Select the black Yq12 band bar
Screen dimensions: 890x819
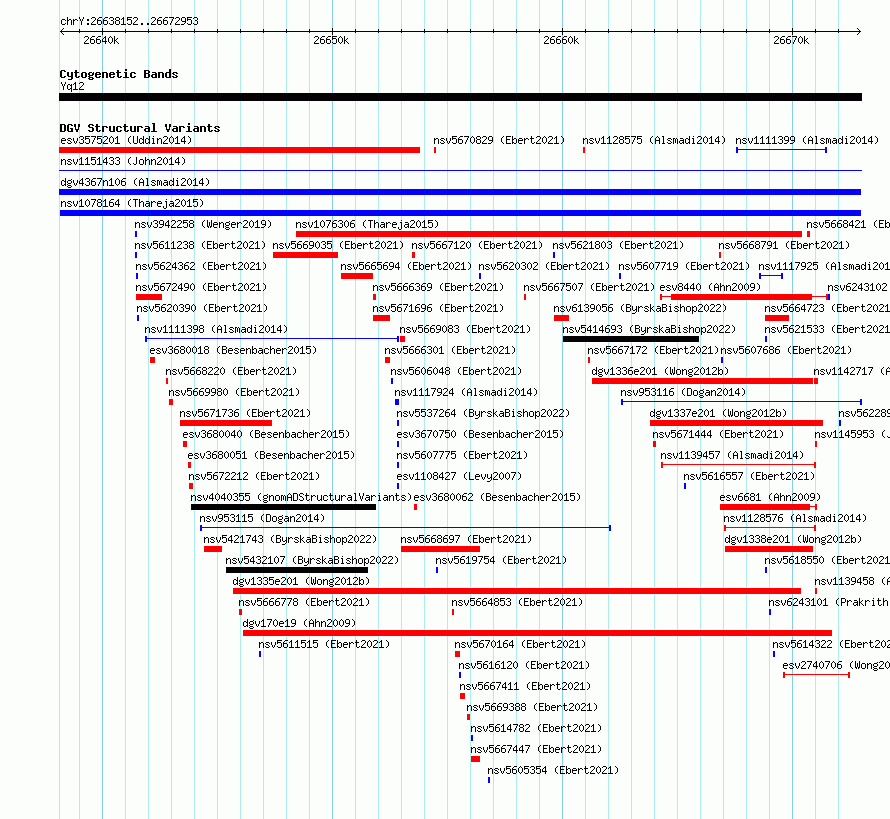coord(460,97)
